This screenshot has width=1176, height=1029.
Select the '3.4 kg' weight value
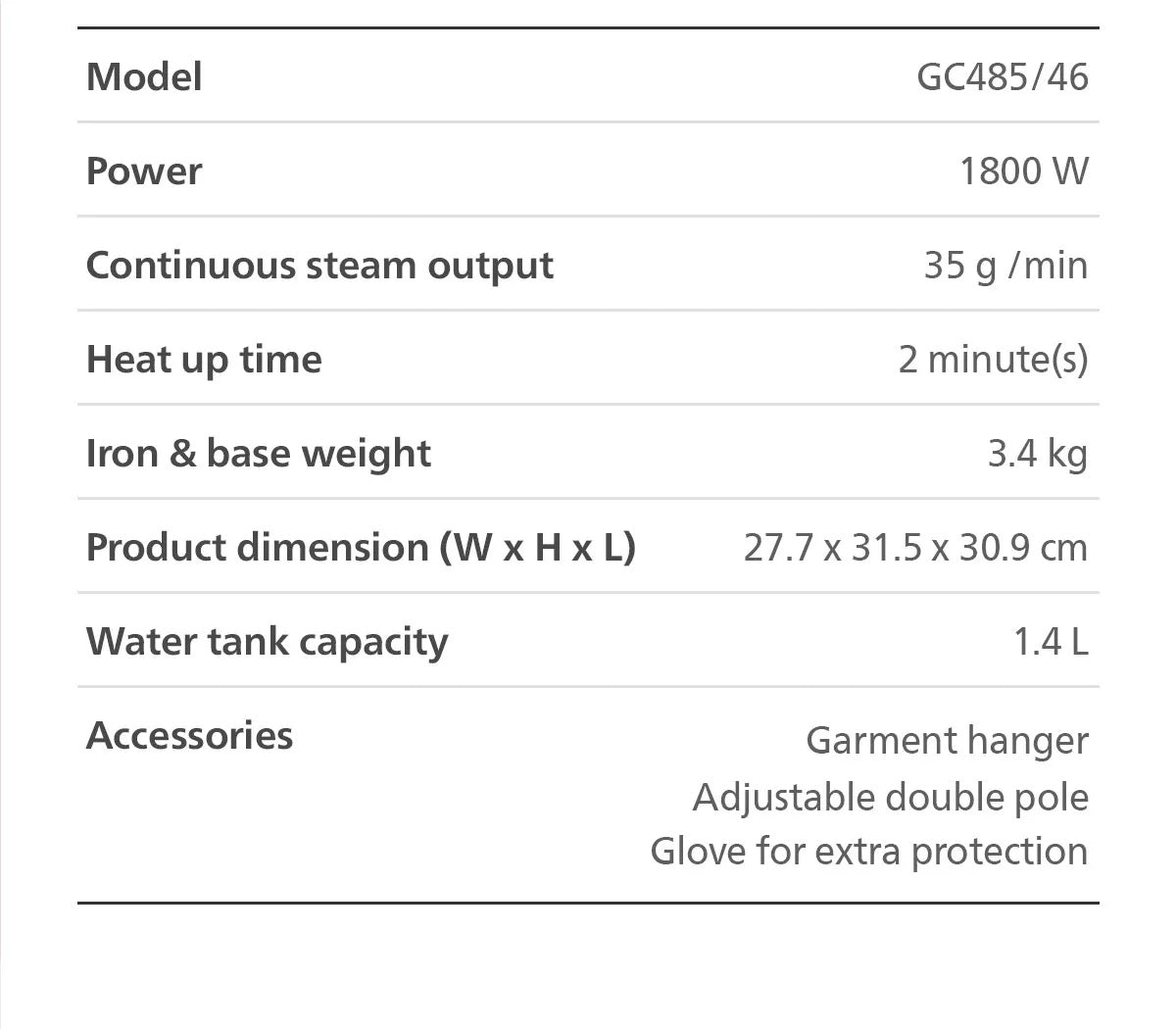(x=1037, y=454)
